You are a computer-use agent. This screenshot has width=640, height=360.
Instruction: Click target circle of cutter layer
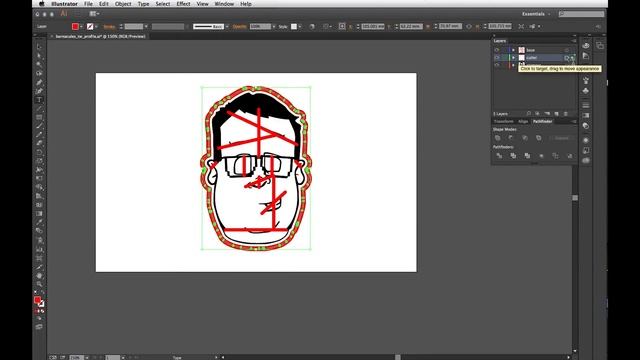(x=567, y=58)
